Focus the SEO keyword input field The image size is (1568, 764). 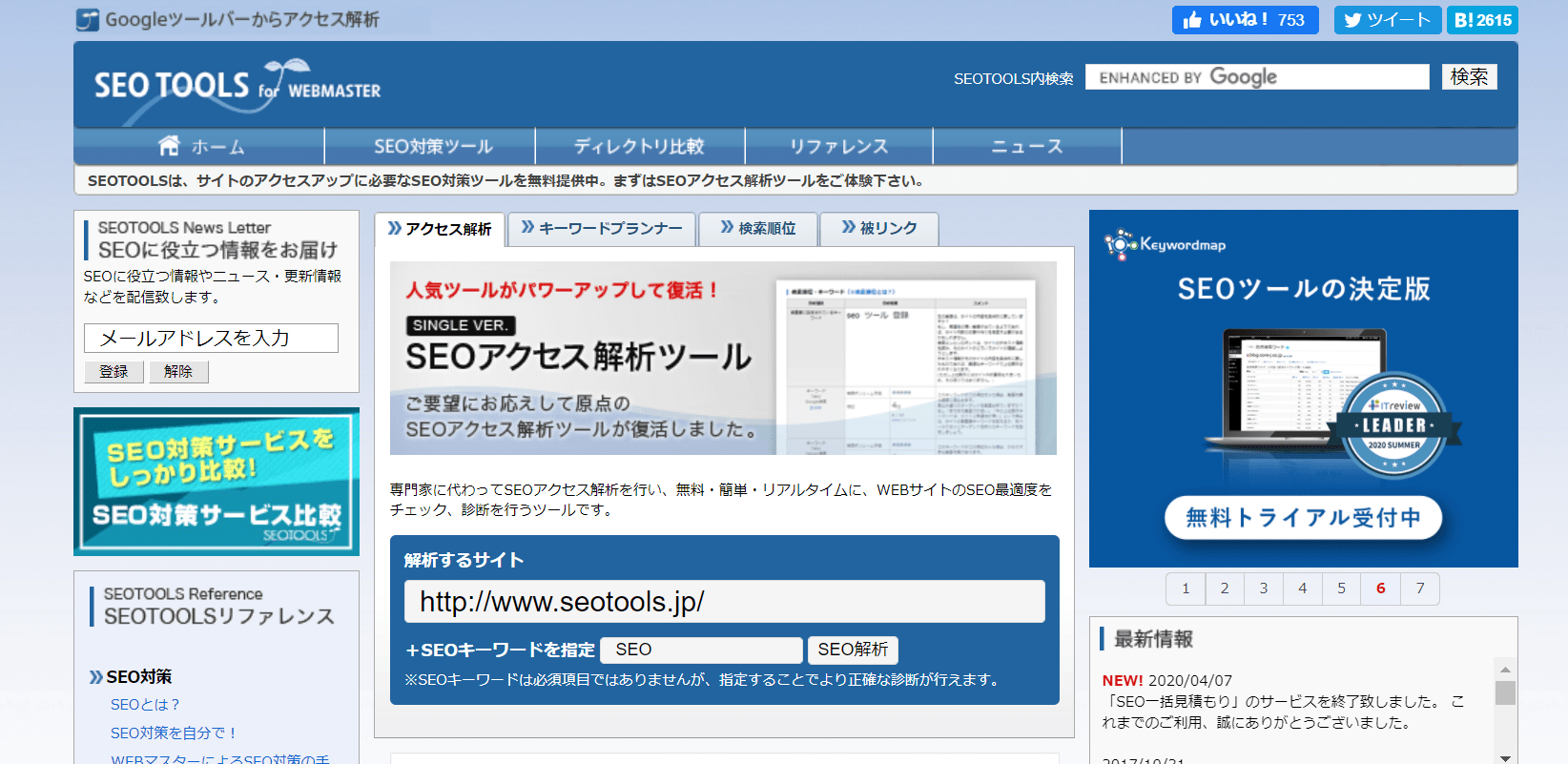pos(701,650)
